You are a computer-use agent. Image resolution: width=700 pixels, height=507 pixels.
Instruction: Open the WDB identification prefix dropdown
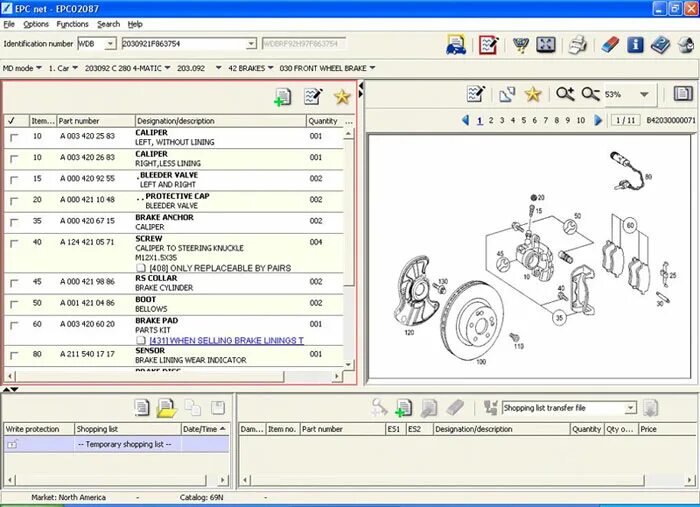(x=110, y=44)
